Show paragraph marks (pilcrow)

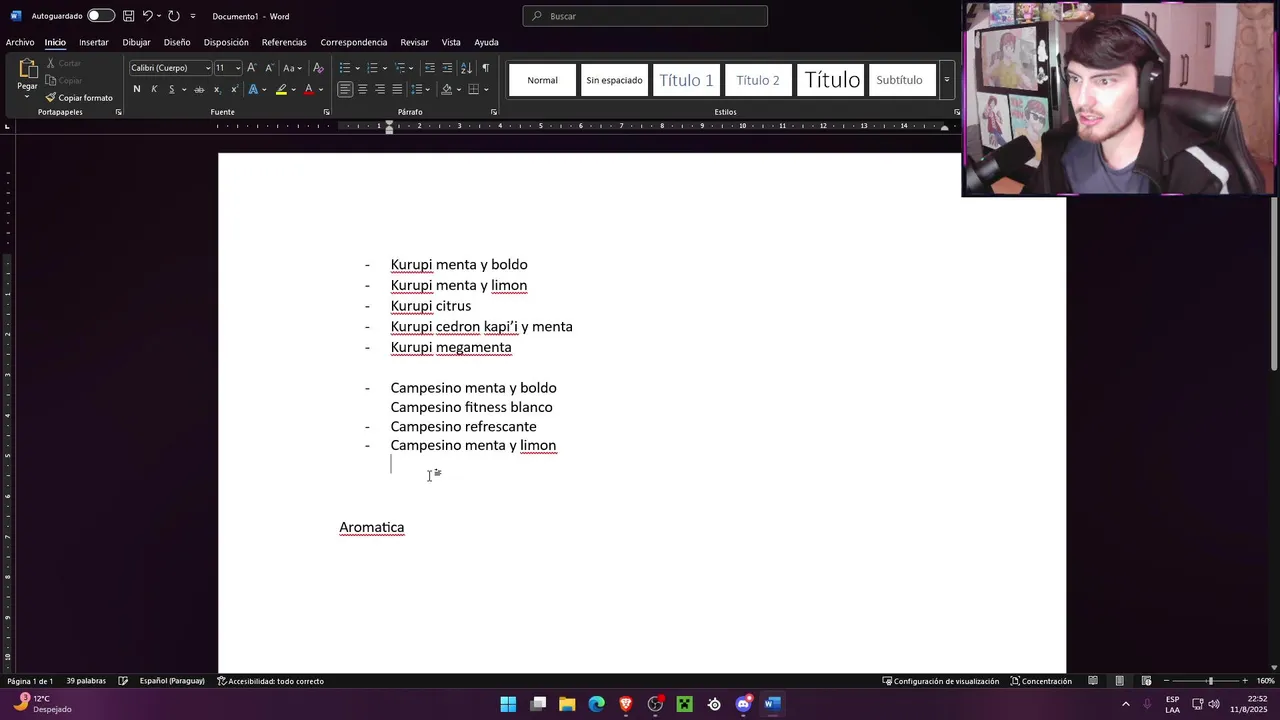pos(485,68)
